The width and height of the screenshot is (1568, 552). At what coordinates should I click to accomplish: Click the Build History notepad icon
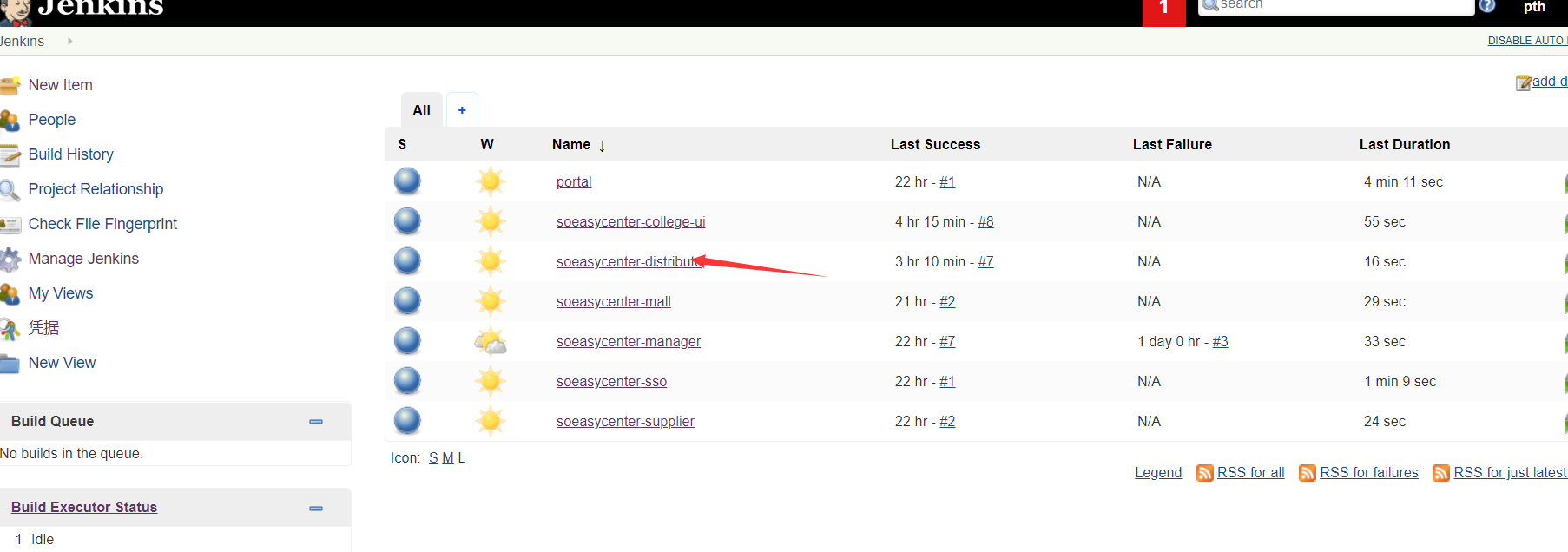[x=10, y=154]
